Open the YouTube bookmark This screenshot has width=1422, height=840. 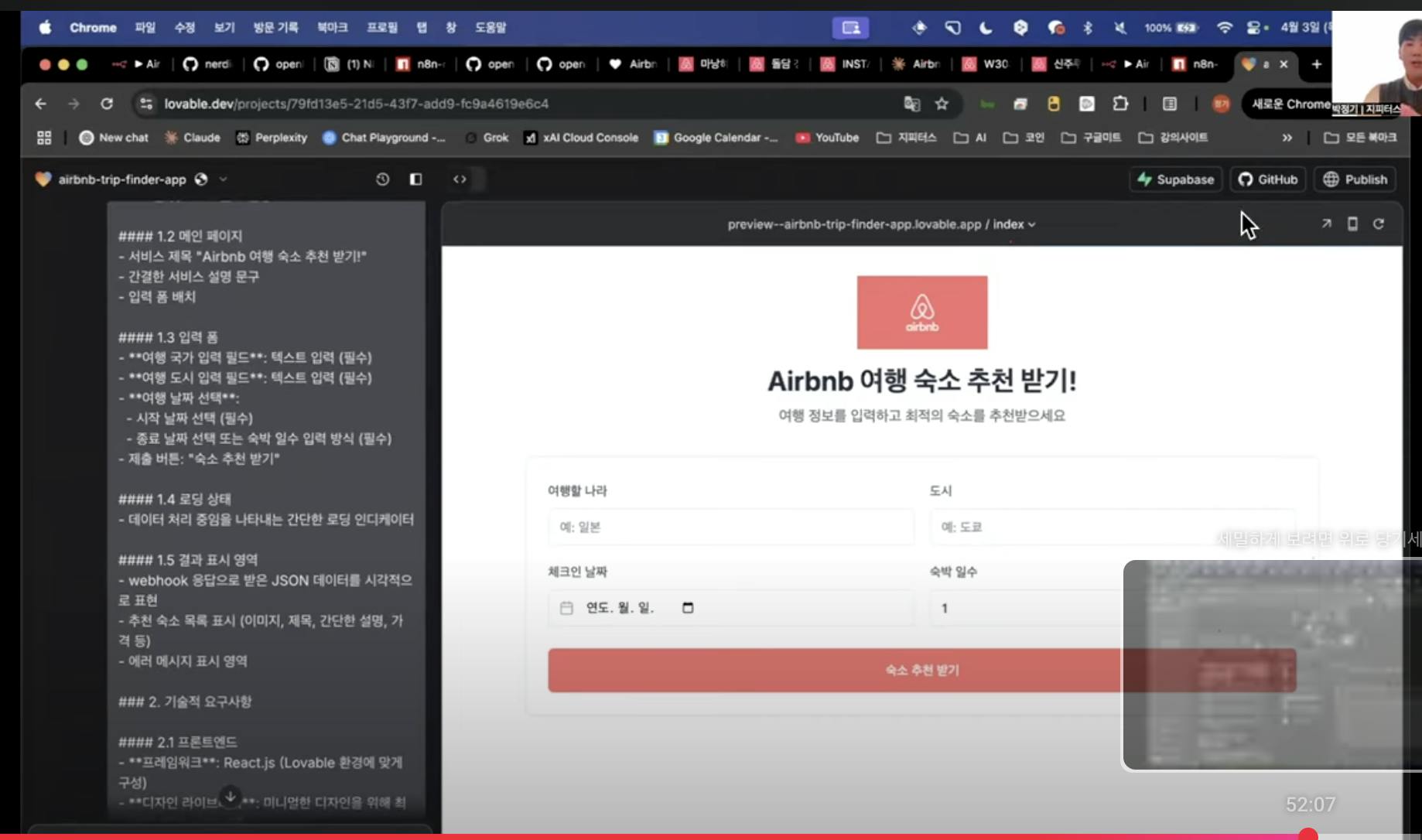827,138
